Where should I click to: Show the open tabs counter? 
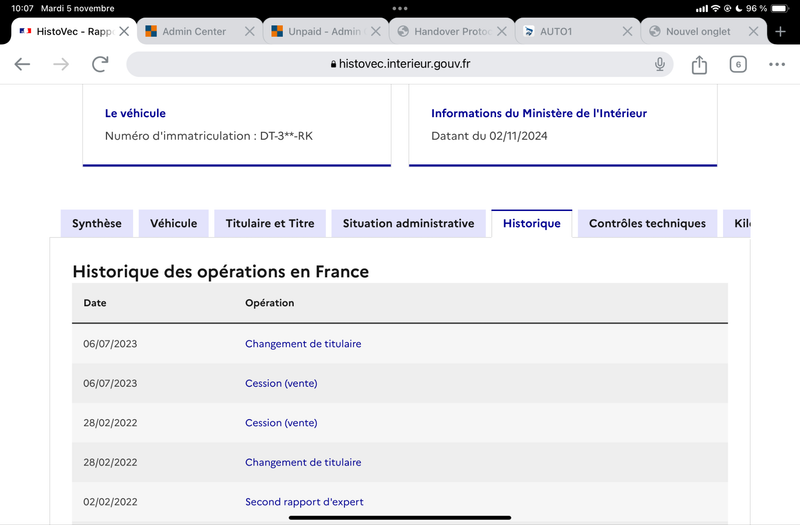pyautogui.click(x=738, y=64)
